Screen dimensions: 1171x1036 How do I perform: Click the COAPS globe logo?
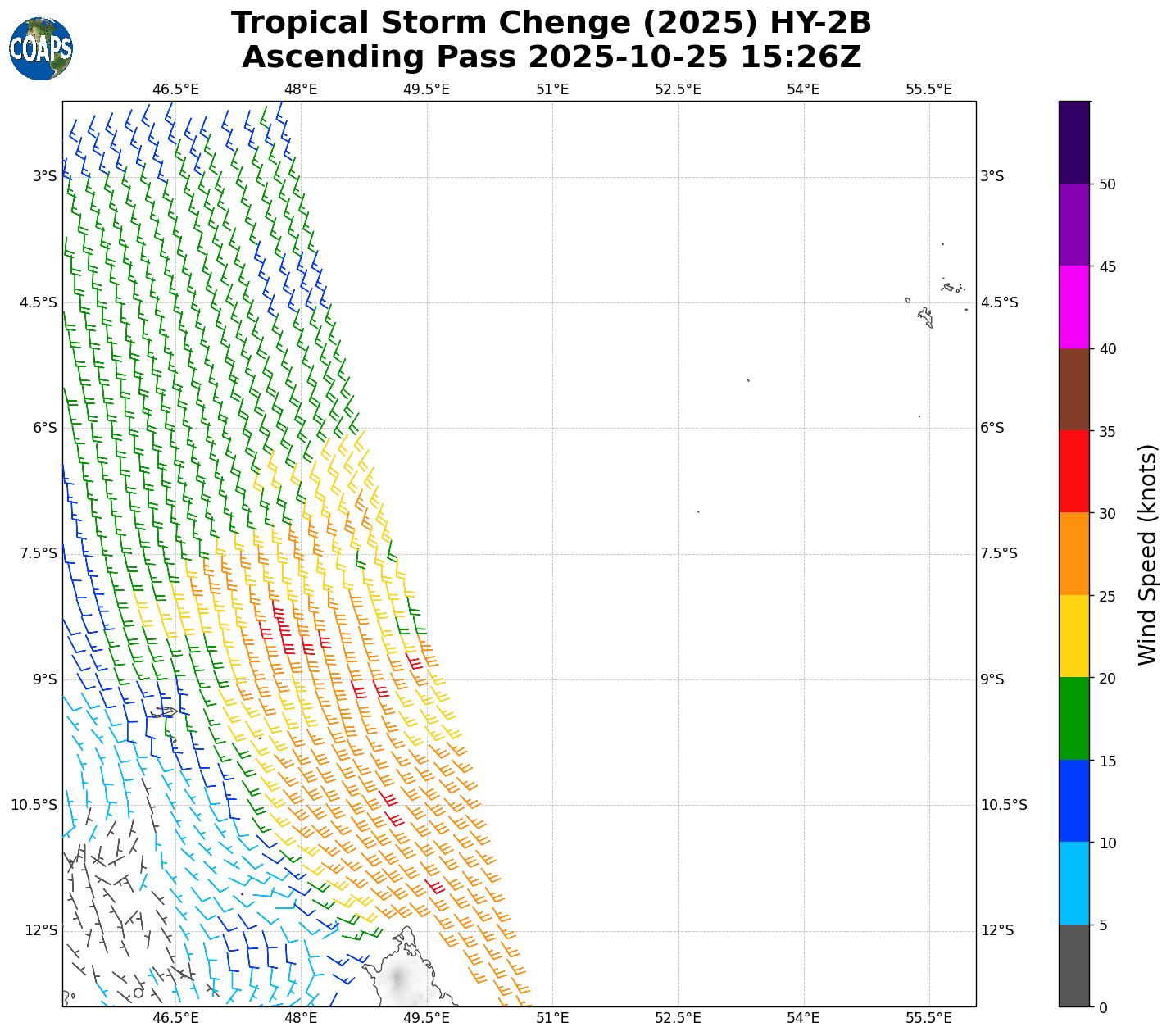pos(41,48)
